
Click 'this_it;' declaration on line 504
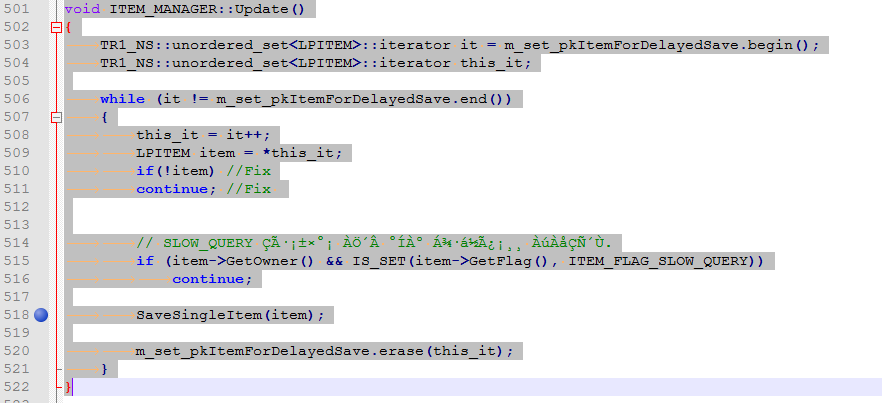pyautogui.click(x=496, y=63)
